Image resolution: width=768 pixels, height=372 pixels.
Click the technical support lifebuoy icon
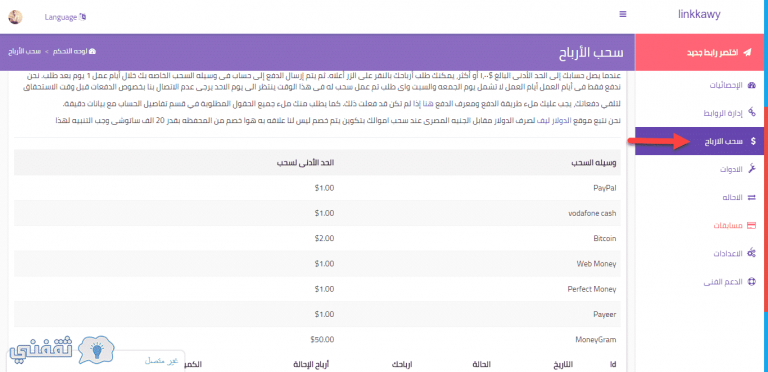click(752, 282)
